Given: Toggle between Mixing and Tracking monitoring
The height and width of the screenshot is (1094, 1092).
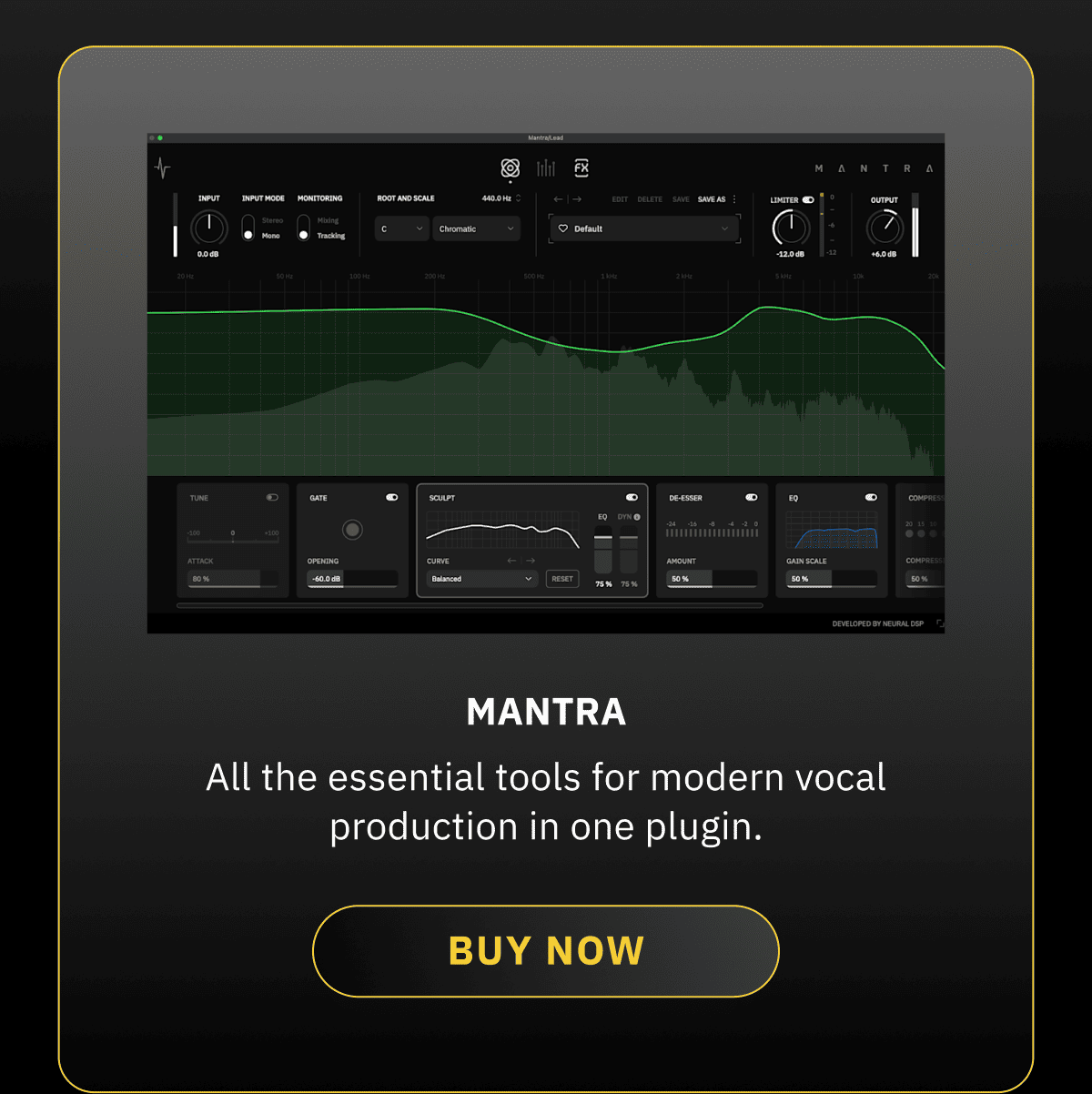Looking at the screenshot, I should click(x=304, y=228).
